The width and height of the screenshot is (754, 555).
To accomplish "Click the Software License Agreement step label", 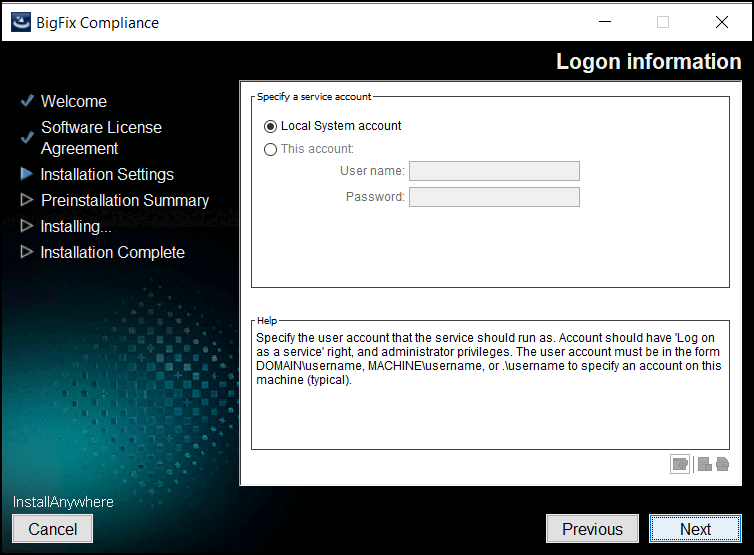I will click(x=101, y=138).
